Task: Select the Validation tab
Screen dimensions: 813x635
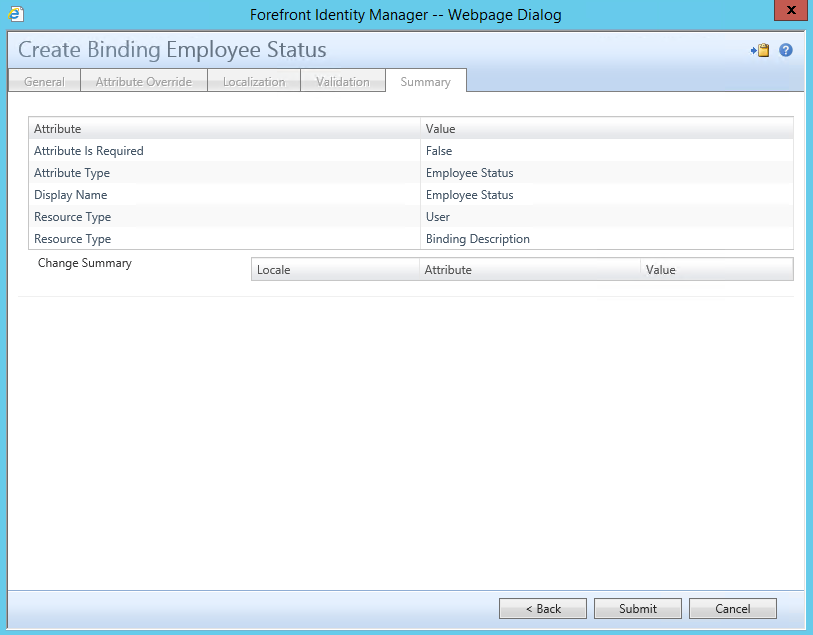Action: (x=343, y=81)
